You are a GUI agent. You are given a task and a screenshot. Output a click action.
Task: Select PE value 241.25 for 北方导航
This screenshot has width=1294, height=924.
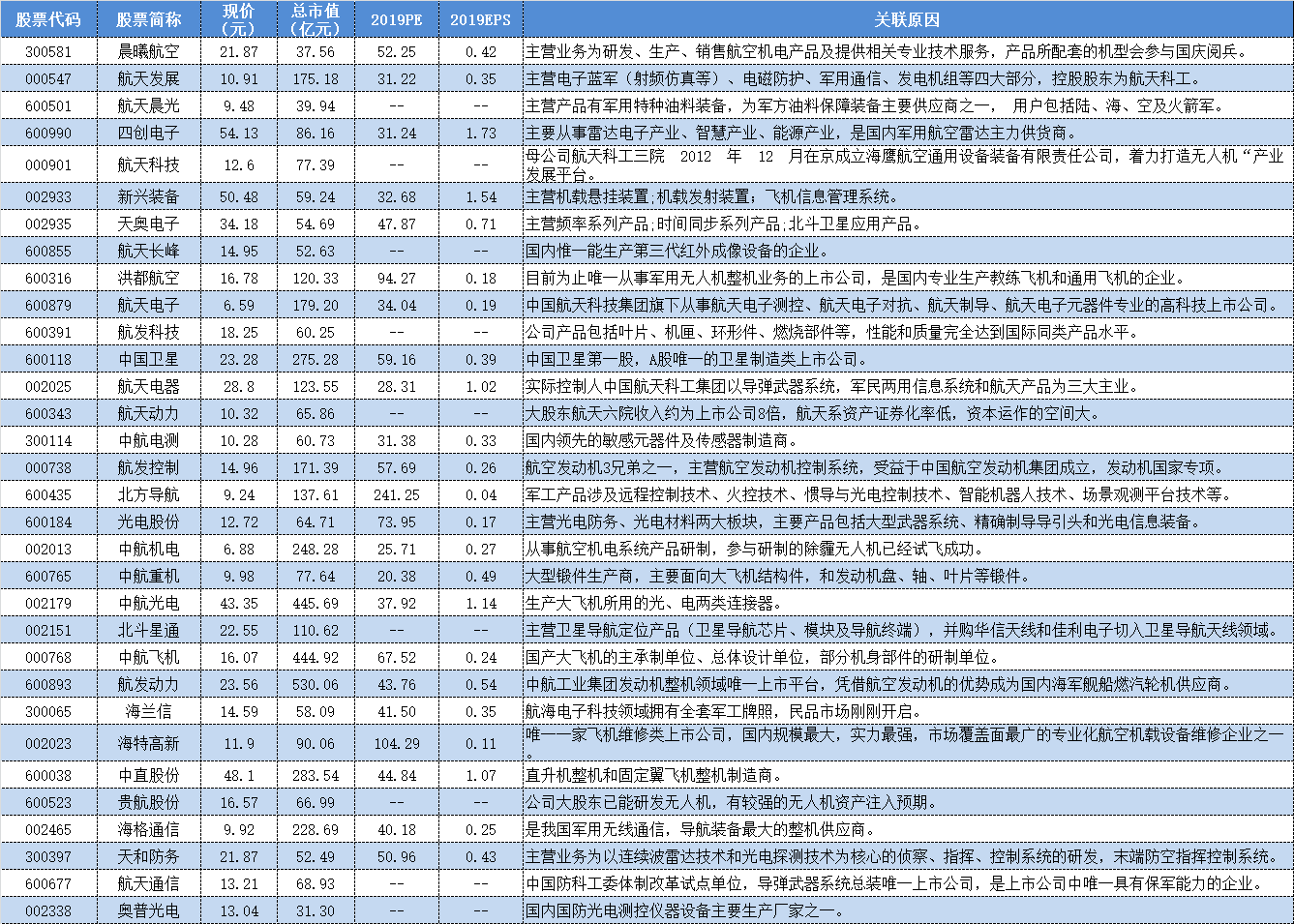(397, 494)
